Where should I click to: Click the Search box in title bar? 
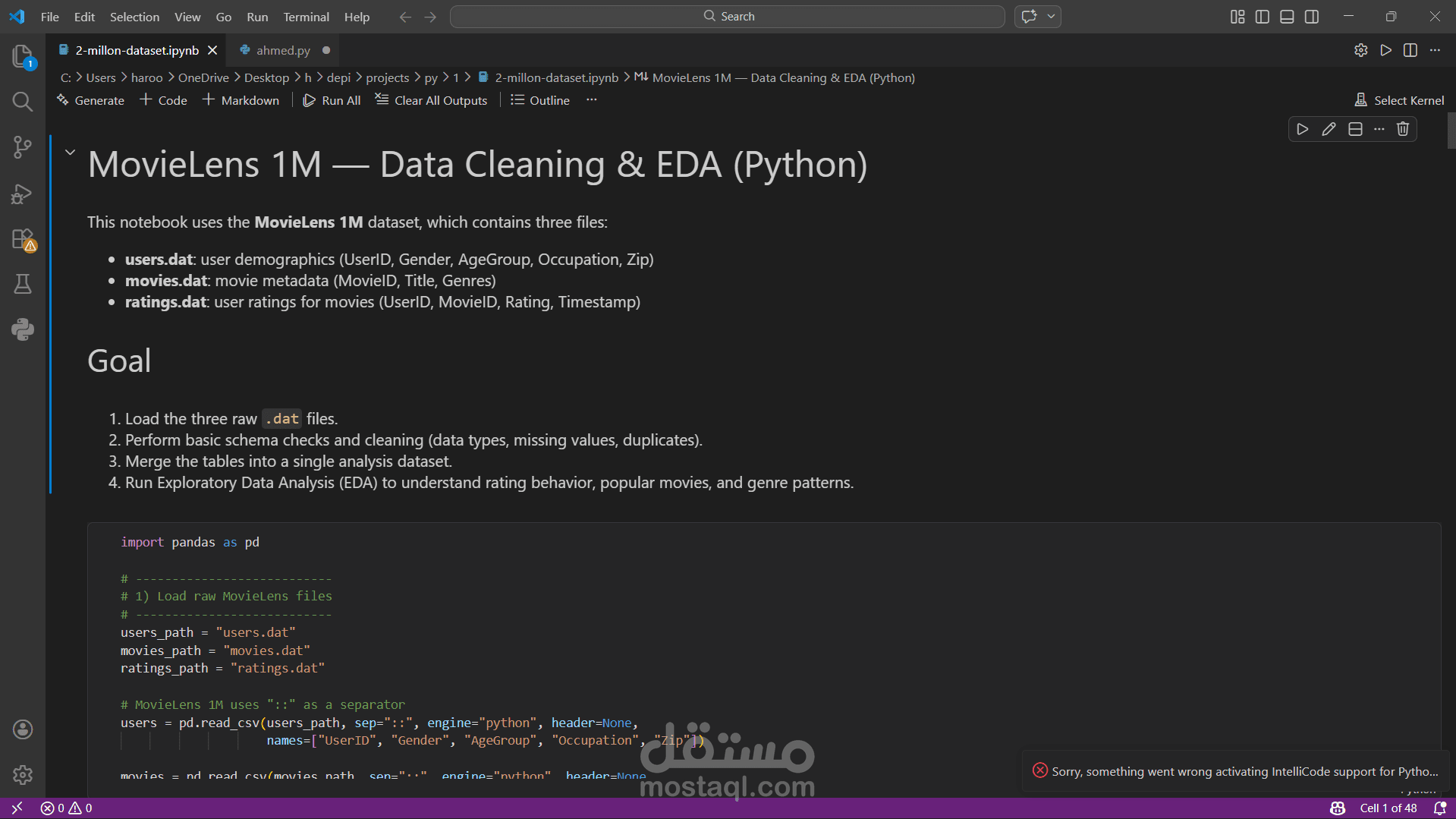click(x=727, y=16)
